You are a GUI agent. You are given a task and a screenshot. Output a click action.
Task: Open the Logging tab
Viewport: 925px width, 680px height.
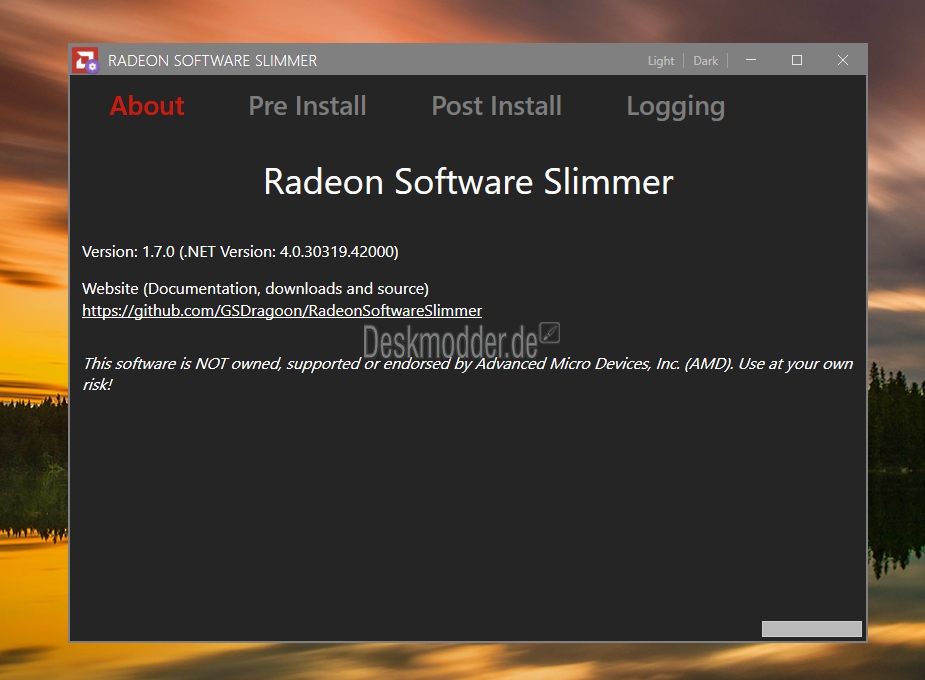click(675, 107)
